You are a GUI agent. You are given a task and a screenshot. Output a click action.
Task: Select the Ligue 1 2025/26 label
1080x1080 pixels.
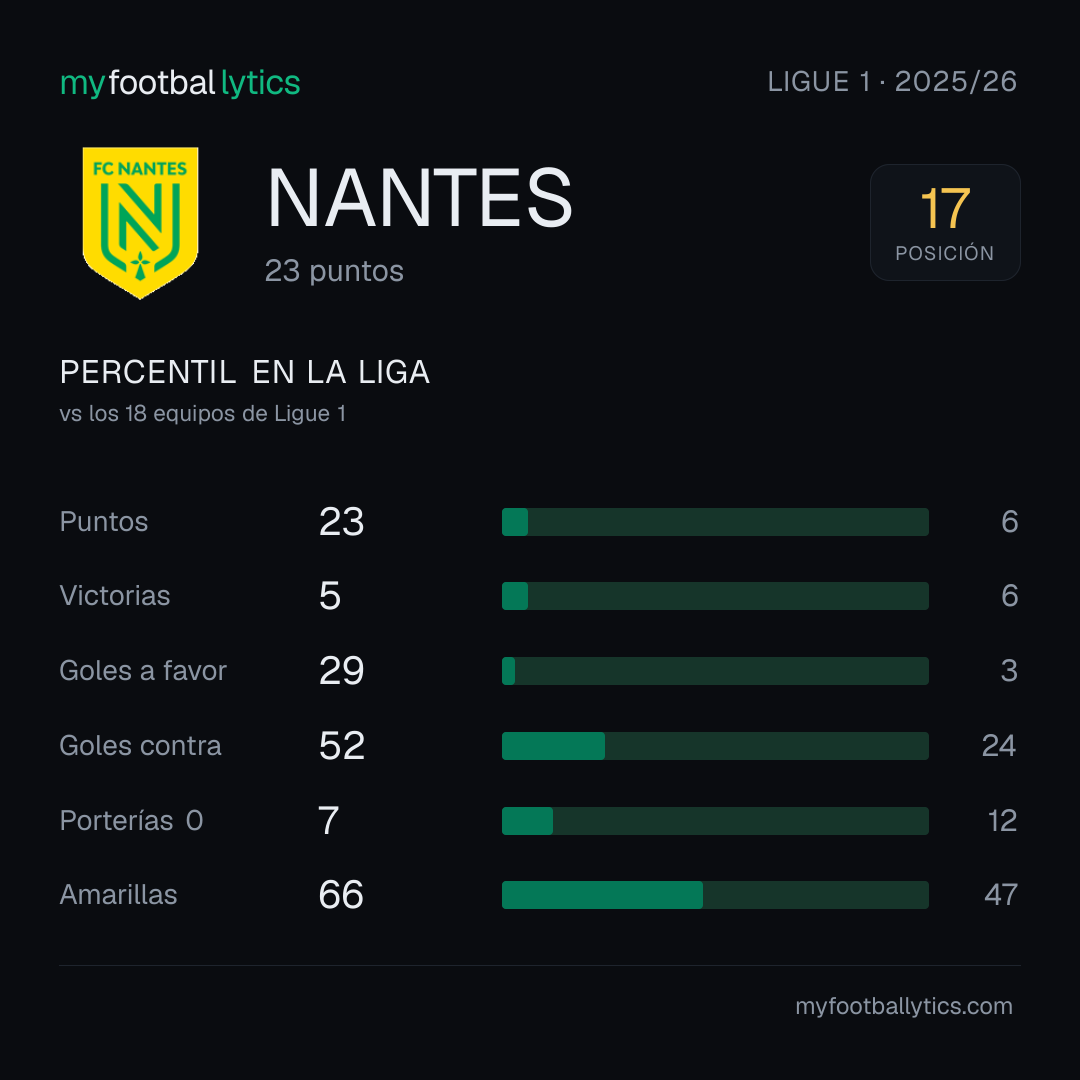click(x=892, y=82)
